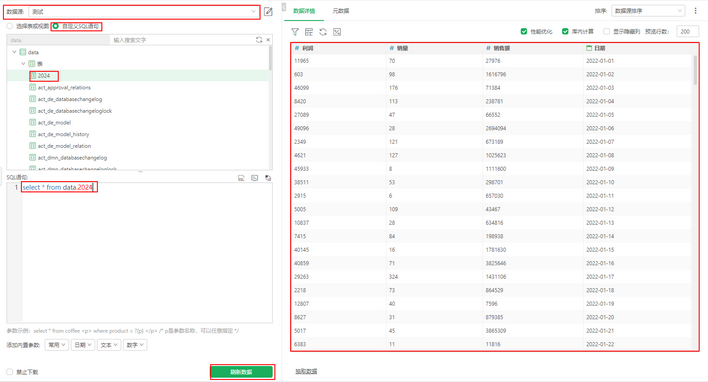This screenshot has height=382, width=708.
Task: Select act_de_databasechangeloglock table
Action: pyautogui.click(x=75, y=111)
